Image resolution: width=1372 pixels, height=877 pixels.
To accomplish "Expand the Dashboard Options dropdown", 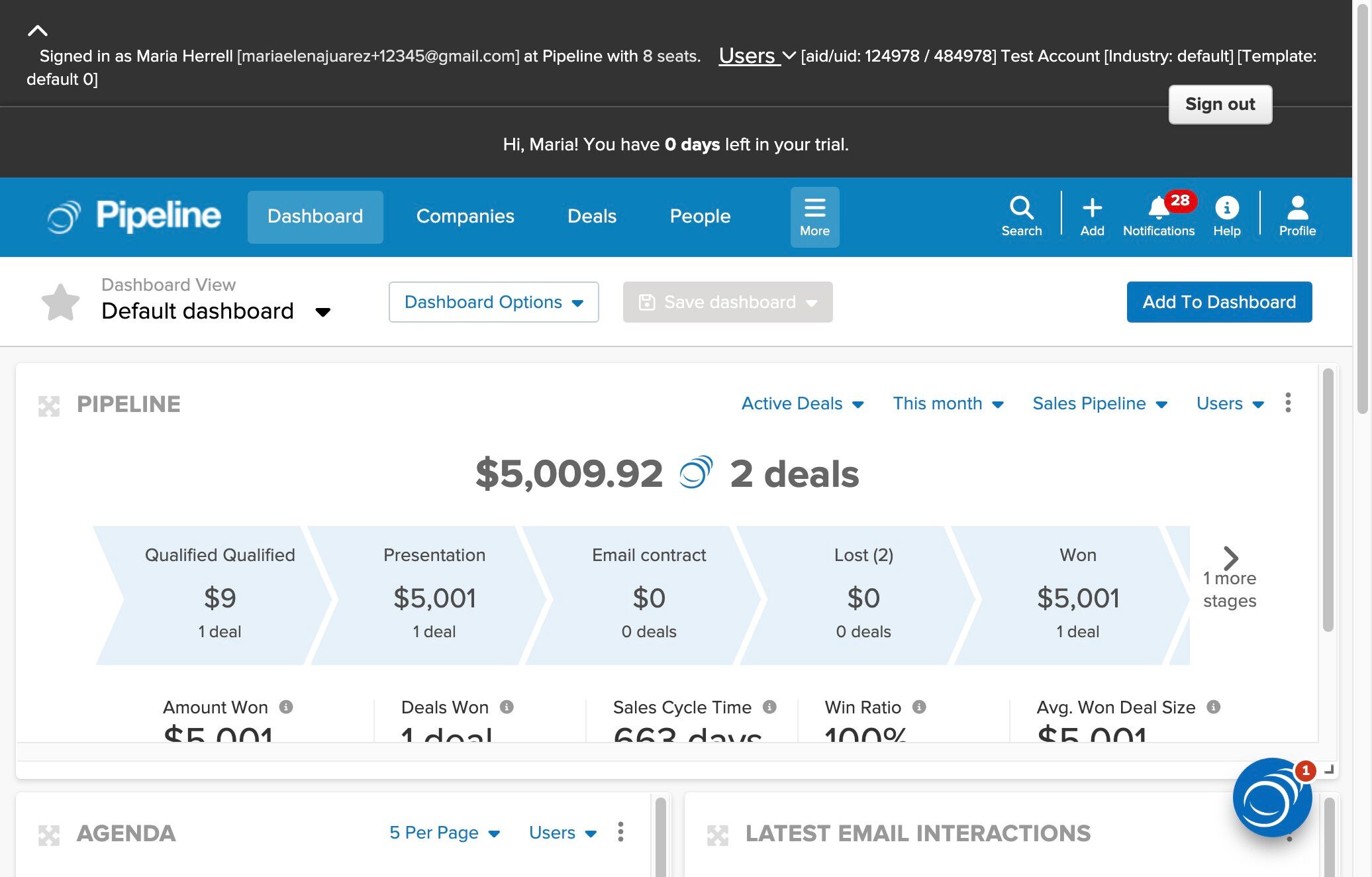I will click(x=493, y=302).
